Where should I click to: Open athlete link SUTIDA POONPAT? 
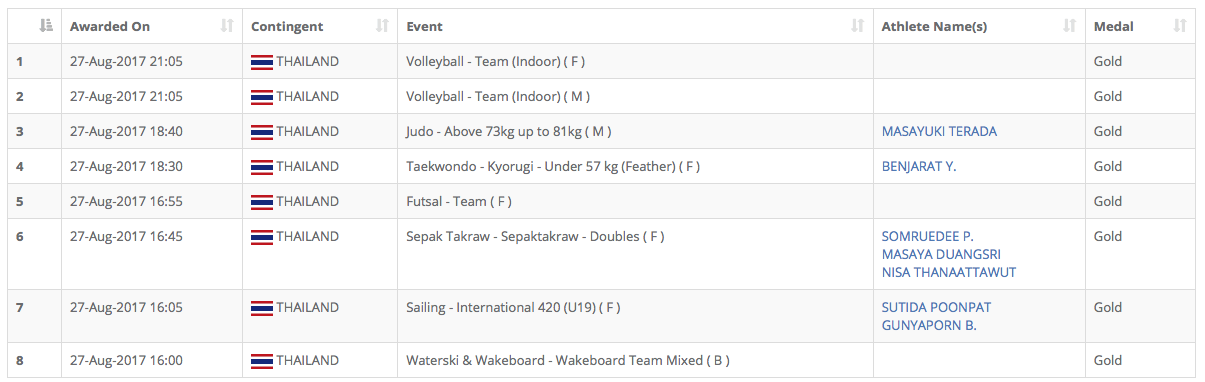click(x=937, y=307)
